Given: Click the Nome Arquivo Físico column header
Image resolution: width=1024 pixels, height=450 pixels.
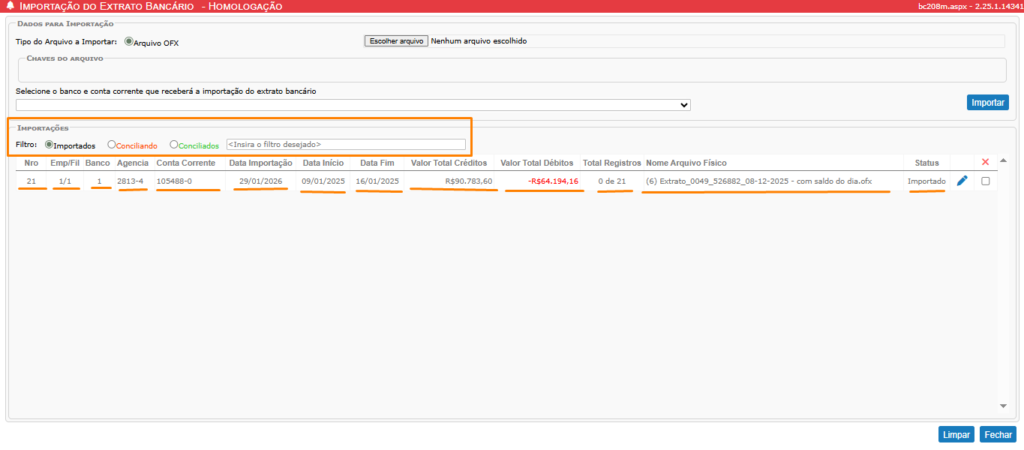Looking at the screenshot, I should [x=686, y=162].
